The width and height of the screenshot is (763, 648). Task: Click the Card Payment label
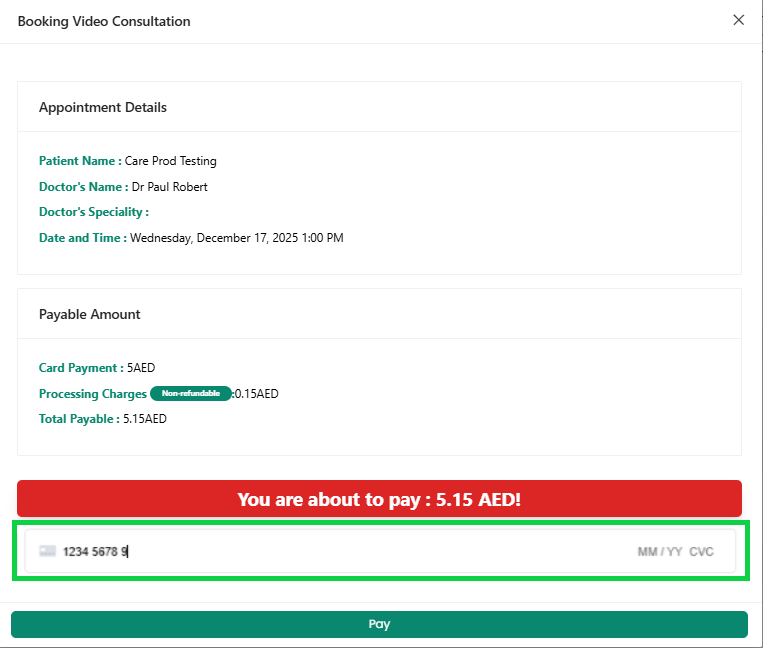(x=81, y=368)
